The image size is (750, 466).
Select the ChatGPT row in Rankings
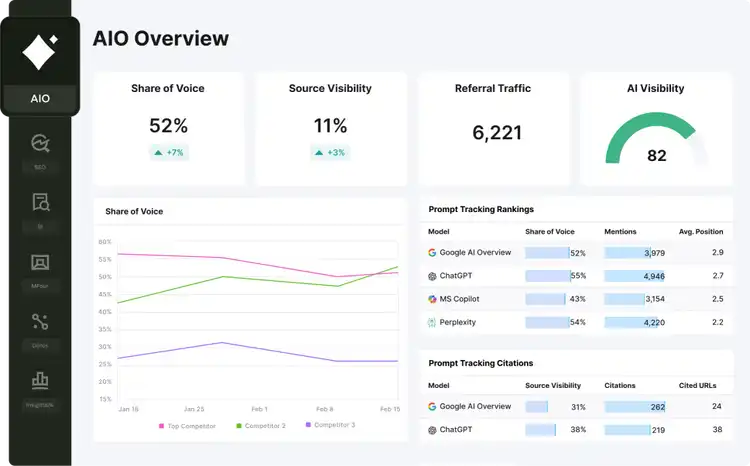[576, 276]
